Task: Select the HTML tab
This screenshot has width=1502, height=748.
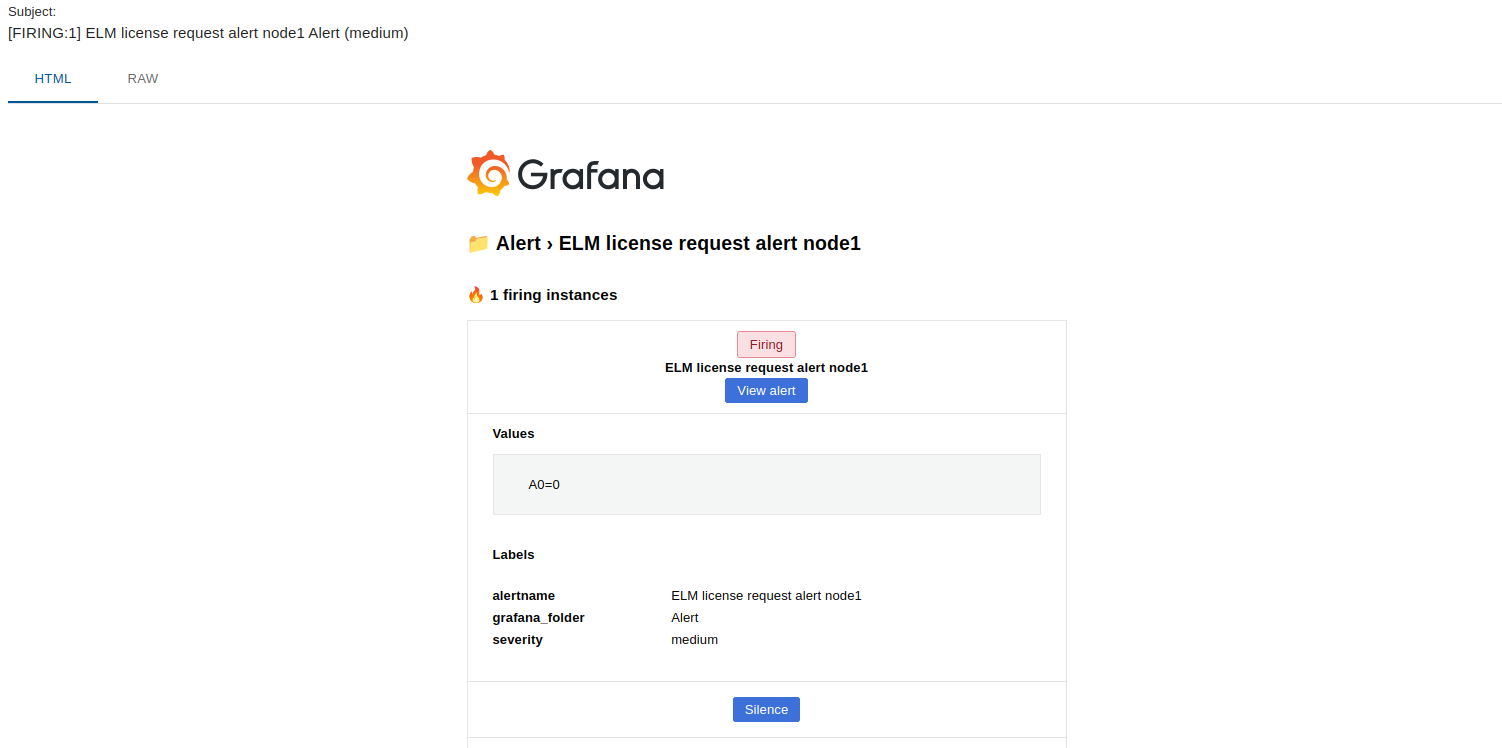Action: tap(53, 78)
